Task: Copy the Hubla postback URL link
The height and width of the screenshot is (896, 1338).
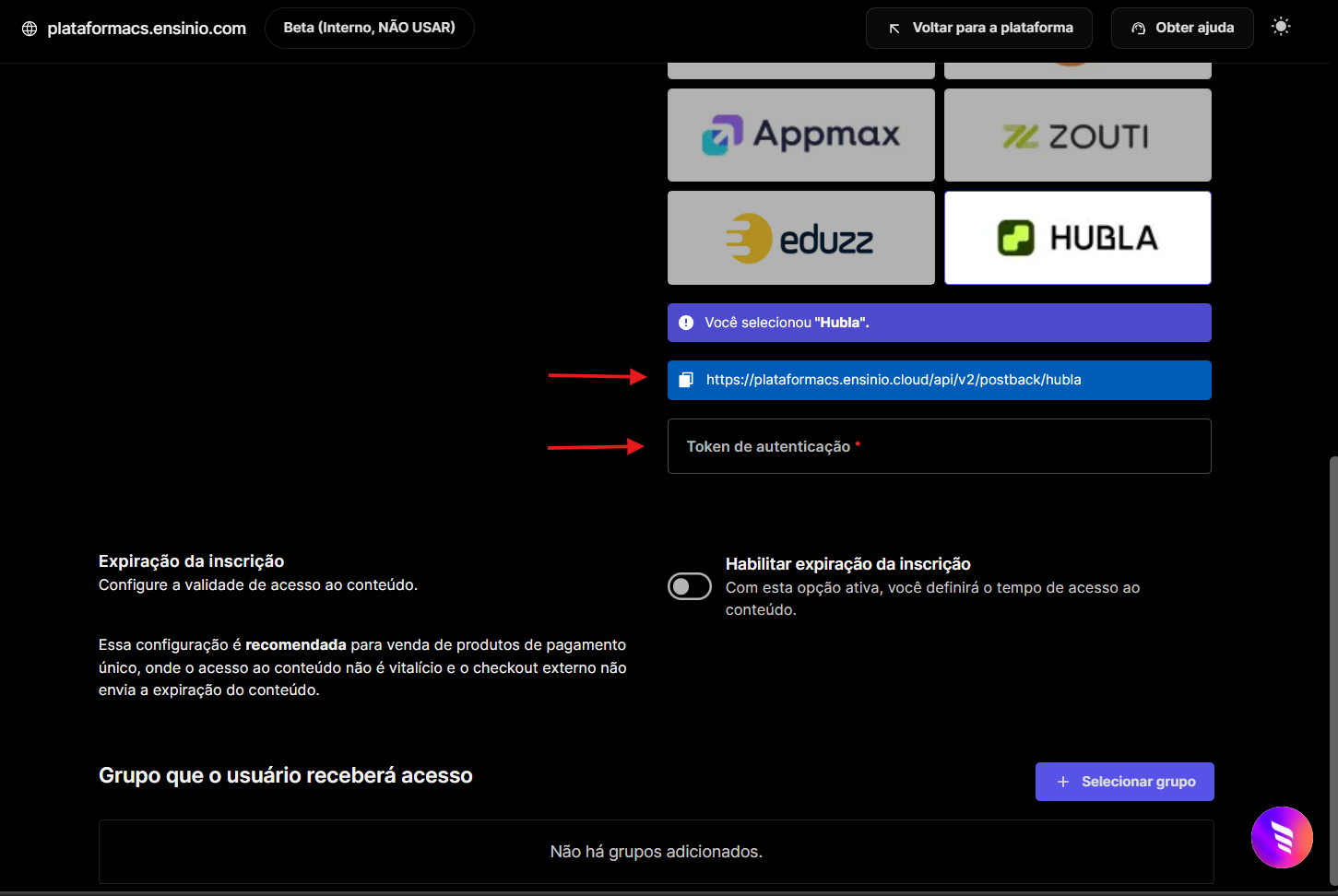Action: [893, 380]
